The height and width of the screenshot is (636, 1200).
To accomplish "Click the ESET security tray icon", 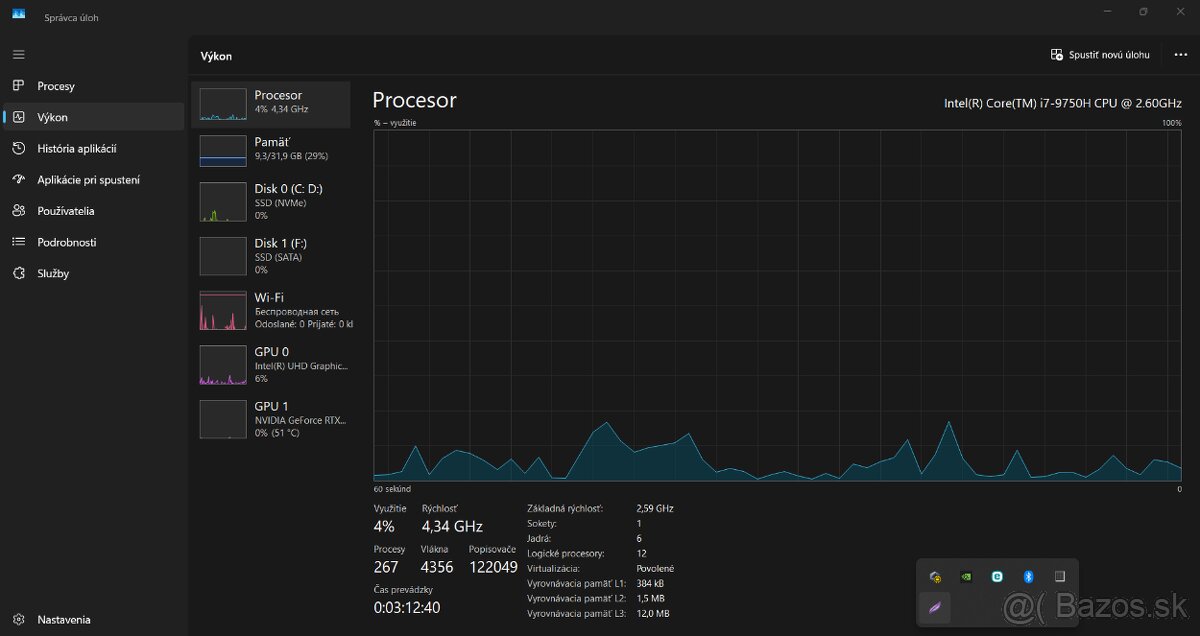I will 996,576.
